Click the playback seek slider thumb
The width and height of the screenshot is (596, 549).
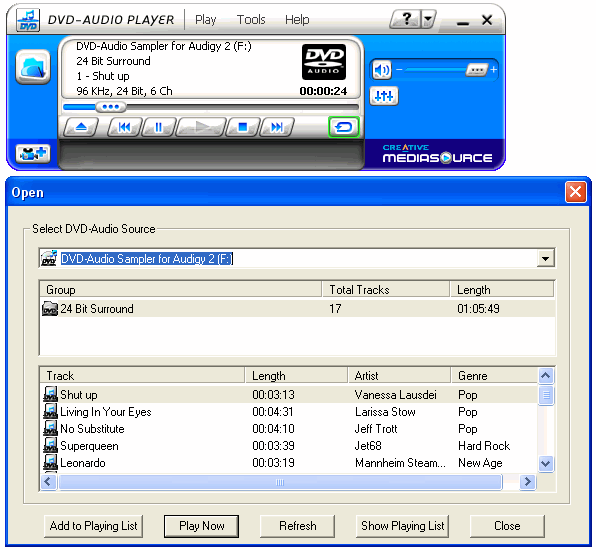click(x=110, y=107)
